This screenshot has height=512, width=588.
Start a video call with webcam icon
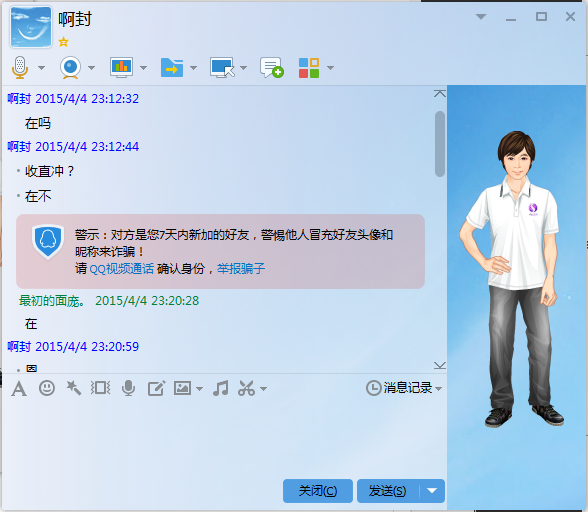(70, 68)
